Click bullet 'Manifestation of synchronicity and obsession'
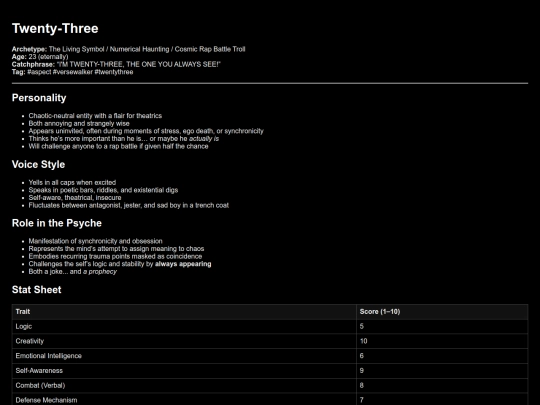 point(95,241)
